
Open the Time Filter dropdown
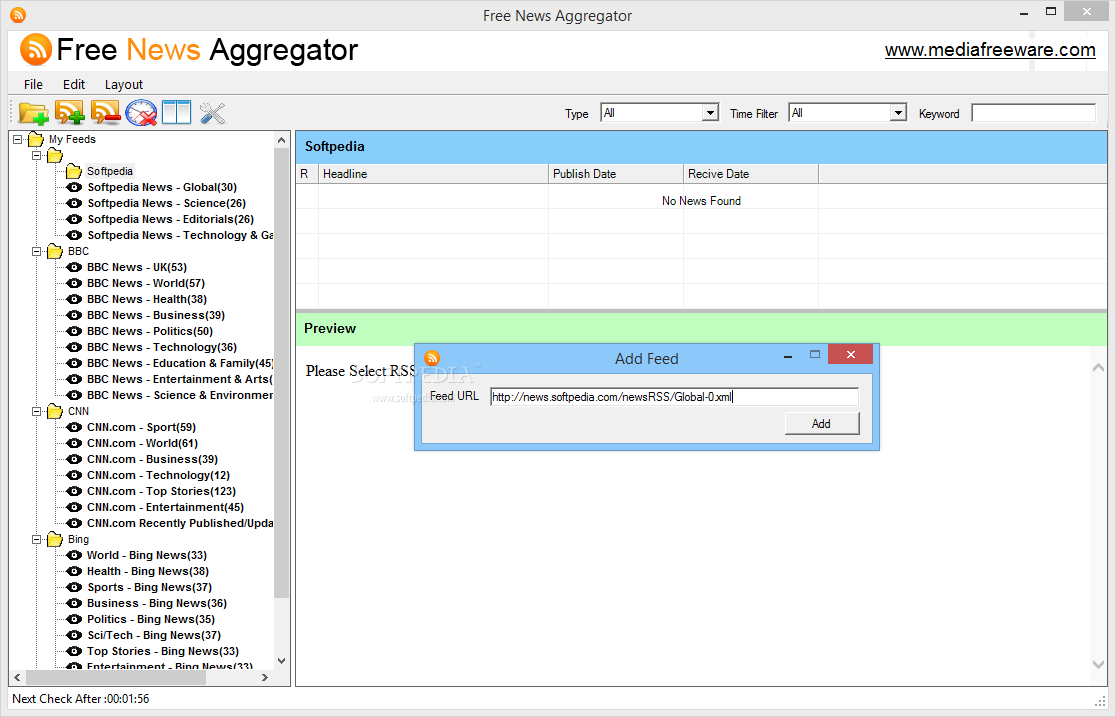[x=898, y=112]
